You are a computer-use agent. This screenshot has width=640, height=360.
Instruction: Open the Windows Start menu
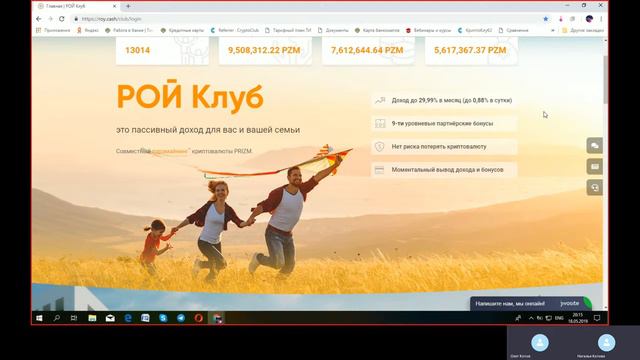click(x=39, y=318)
